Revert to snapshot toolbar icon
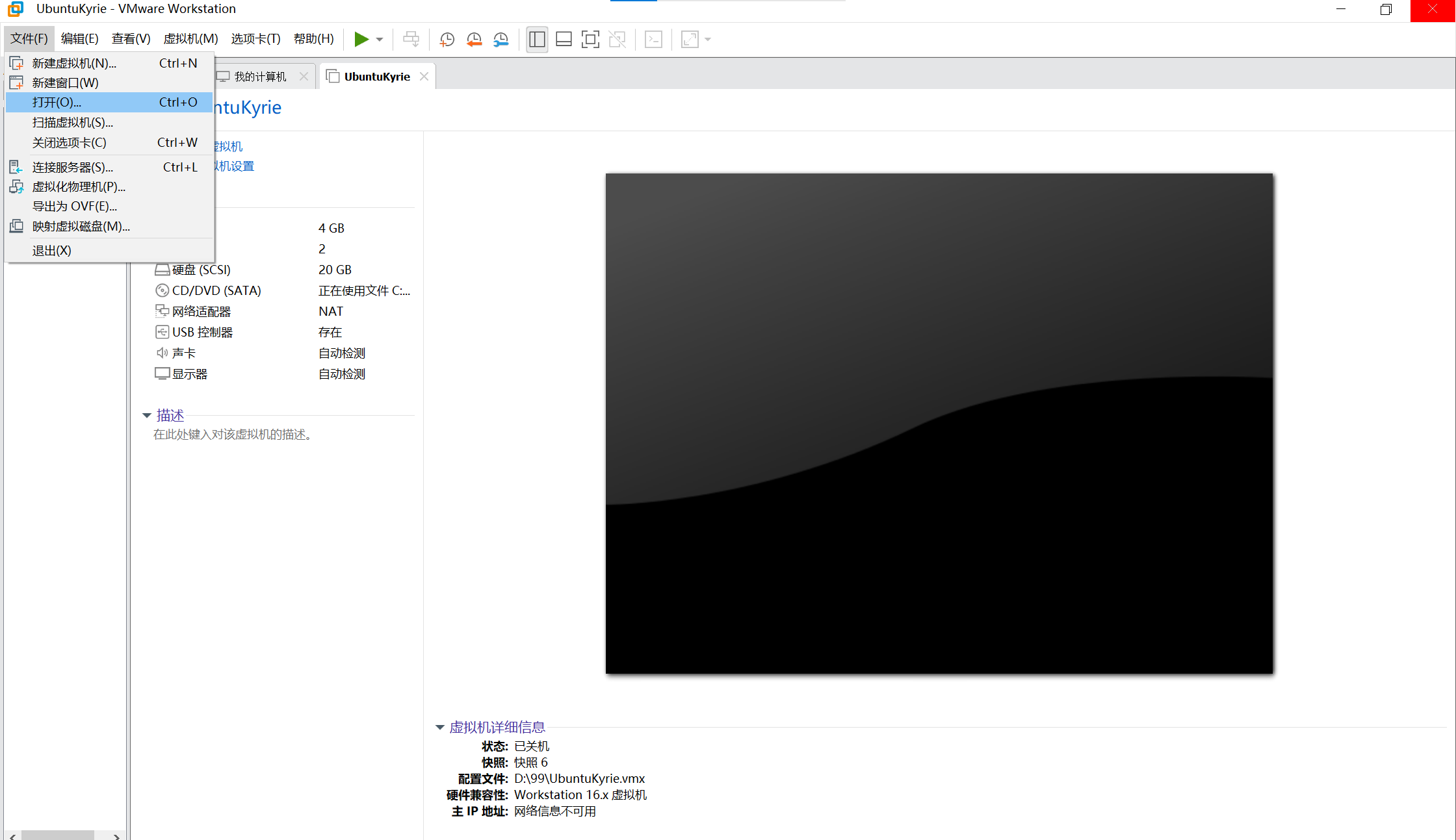The image size is (1456, 840). pos(474,40)
